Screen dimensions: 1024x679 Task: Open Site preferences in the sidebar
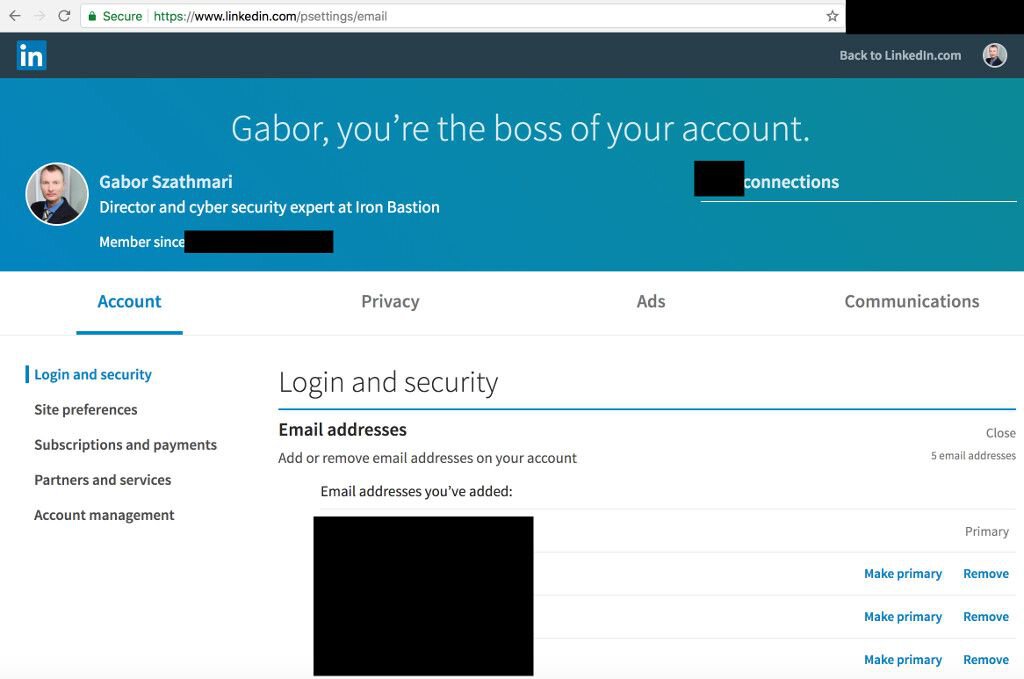click(x=86, y=409)
